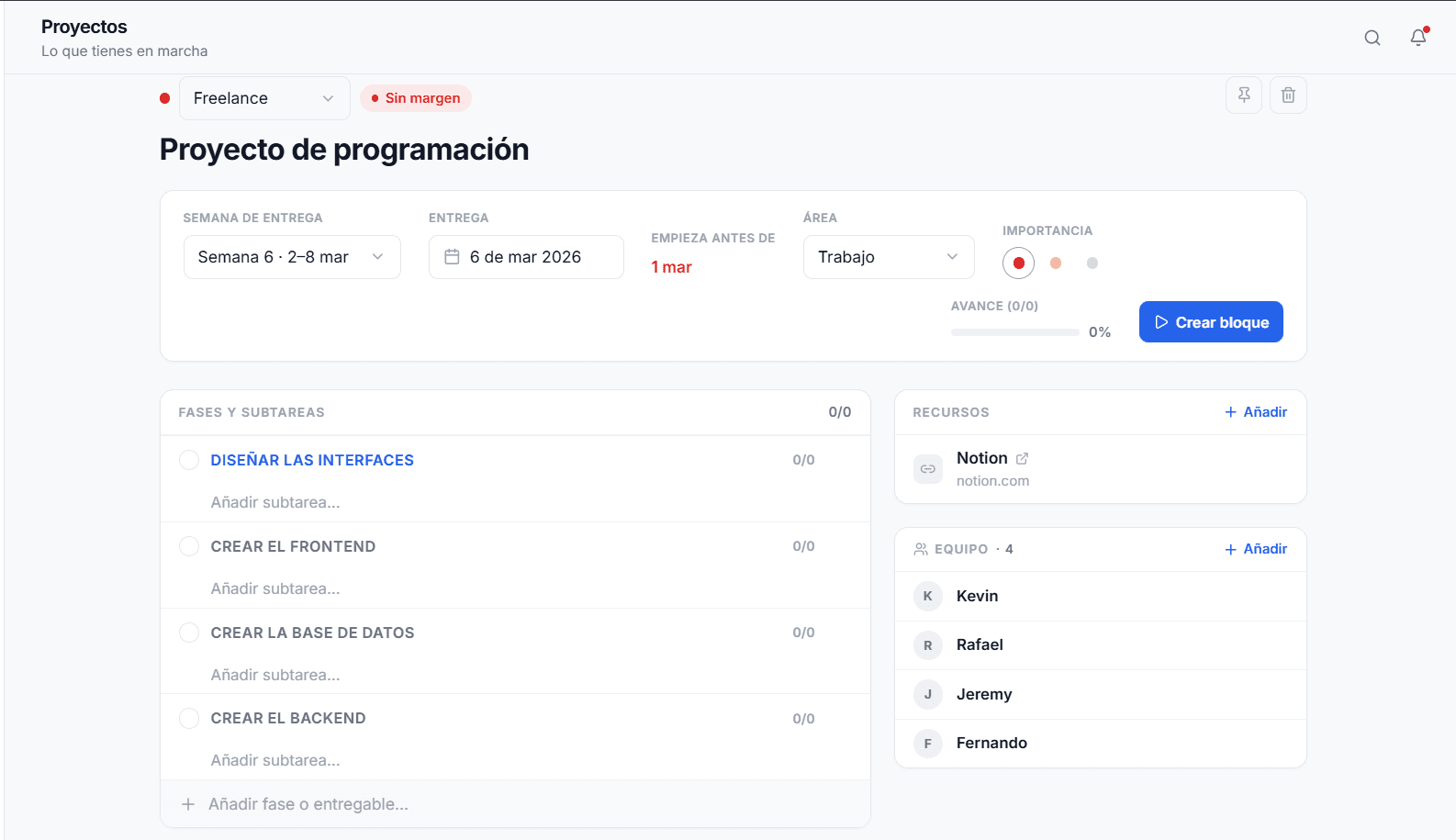Select team member Fernando
Image resolution: width=1456 pixels, height=840 pixels.
coord(1100,744)
